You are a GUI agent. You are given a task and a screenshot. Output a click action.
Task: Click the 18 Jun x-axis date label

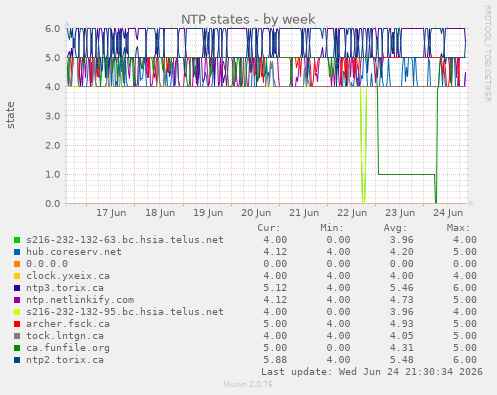click(160, 213)
